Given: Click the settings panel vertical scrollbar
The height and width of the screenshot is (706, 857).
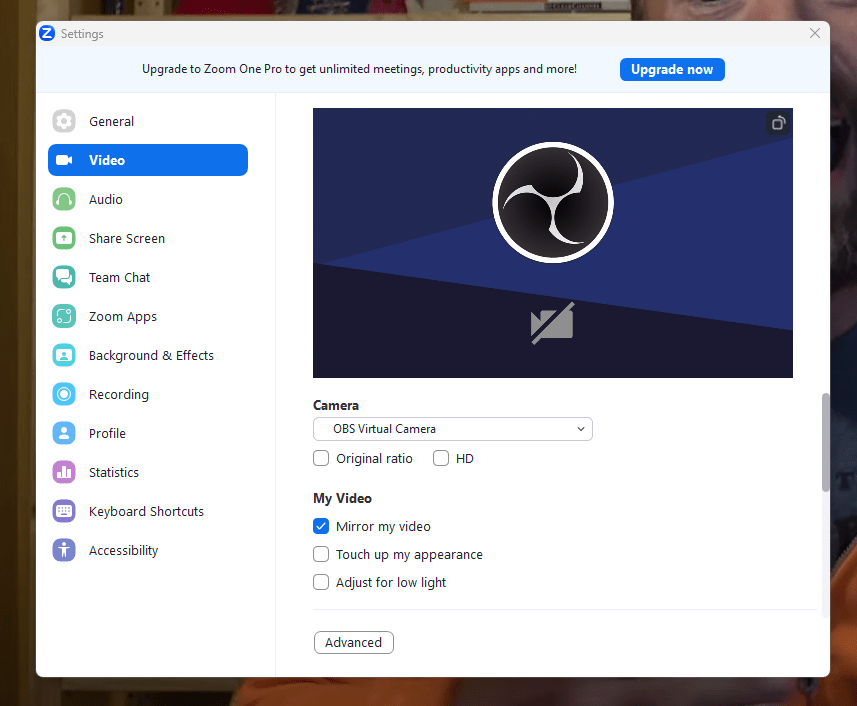Looking at the screenshot, I should coord(825,442).
